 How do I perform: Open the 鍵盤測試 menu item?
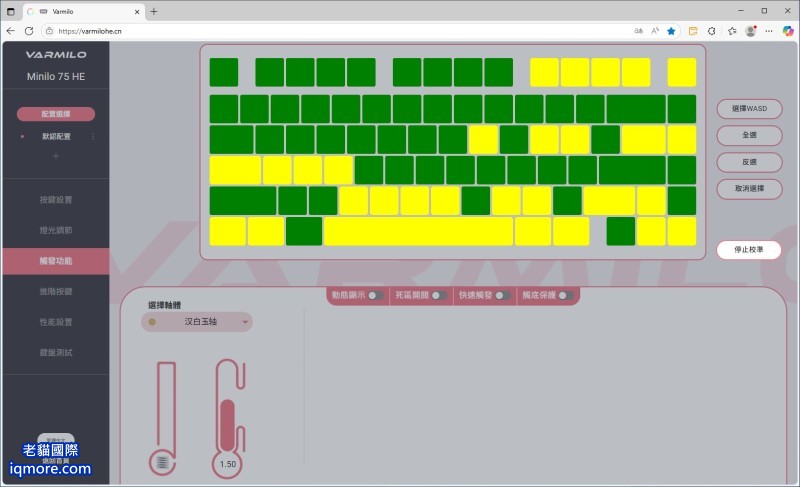(x=56, y=352)
